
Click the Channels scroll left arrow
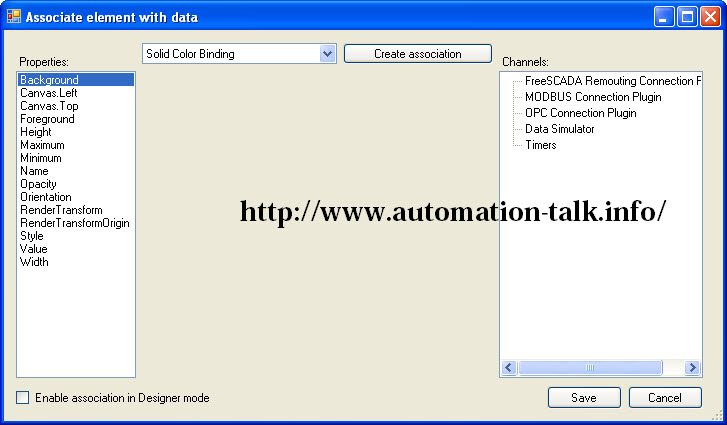click(x=509, y=368)
